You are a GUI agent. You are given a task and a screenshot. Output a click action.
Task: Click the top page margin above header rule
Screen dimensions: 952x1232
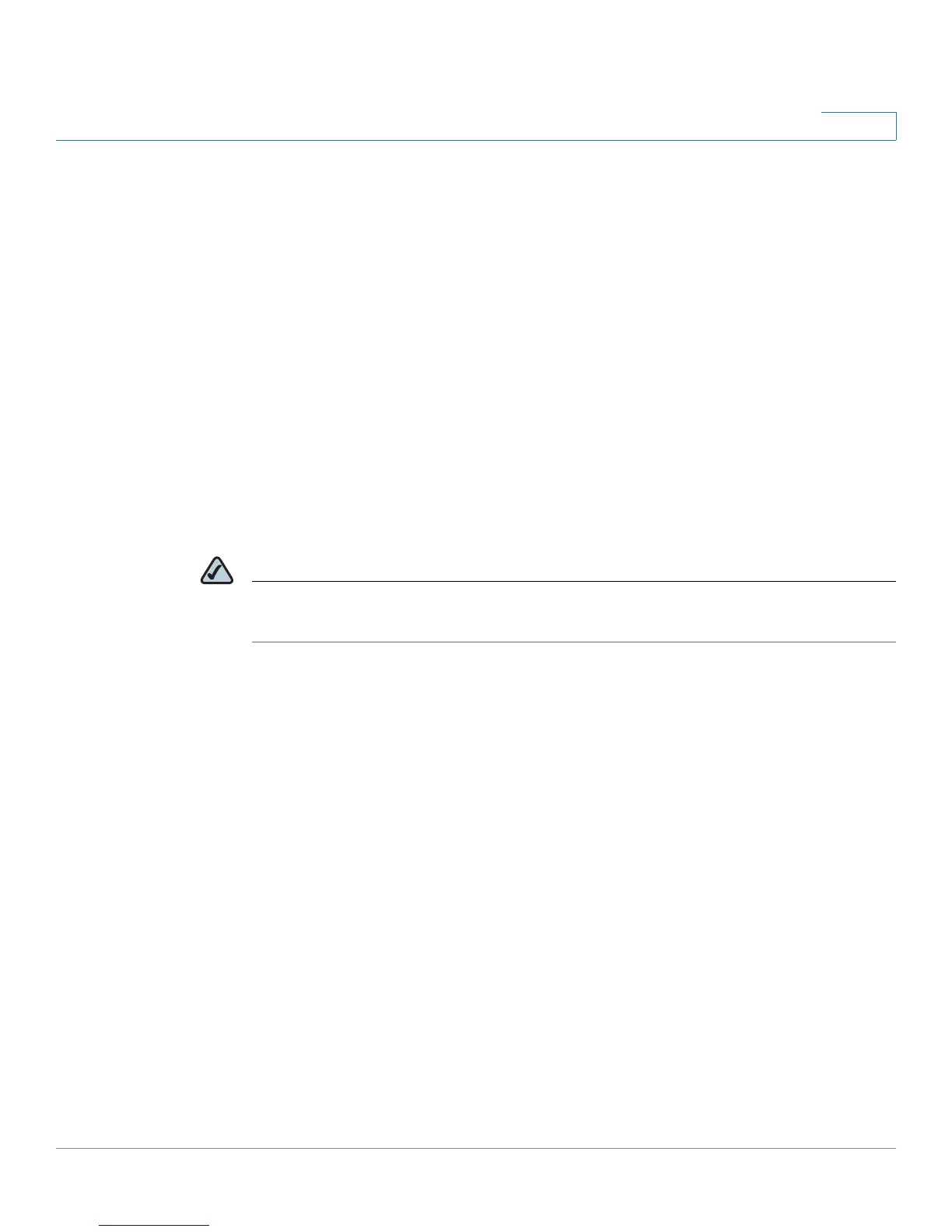[x=476, y=54]
